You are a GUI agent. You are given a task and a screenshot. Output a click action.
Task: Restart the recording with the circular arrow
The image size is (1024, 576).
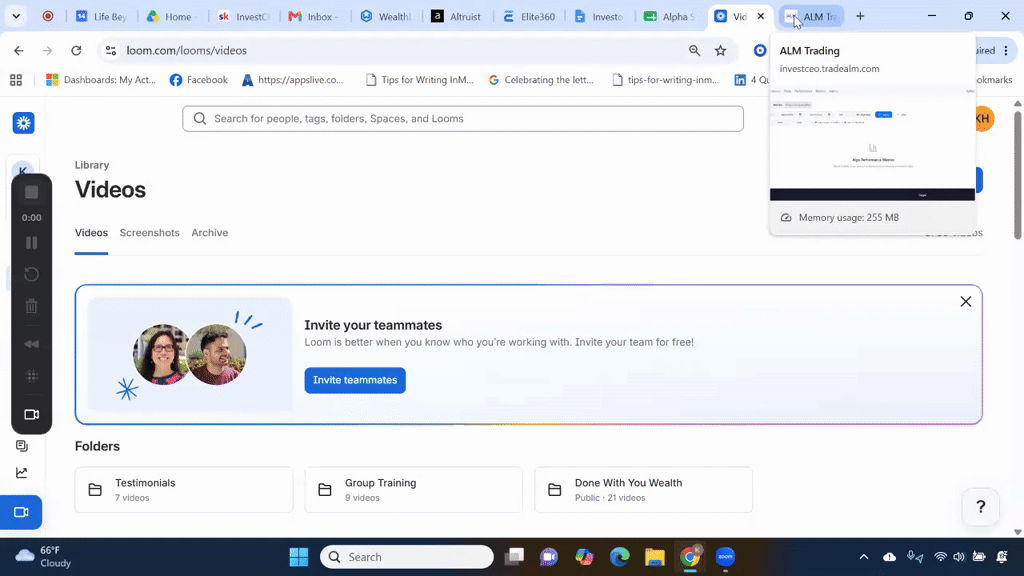pyautogui.click(x=31, y=274)
